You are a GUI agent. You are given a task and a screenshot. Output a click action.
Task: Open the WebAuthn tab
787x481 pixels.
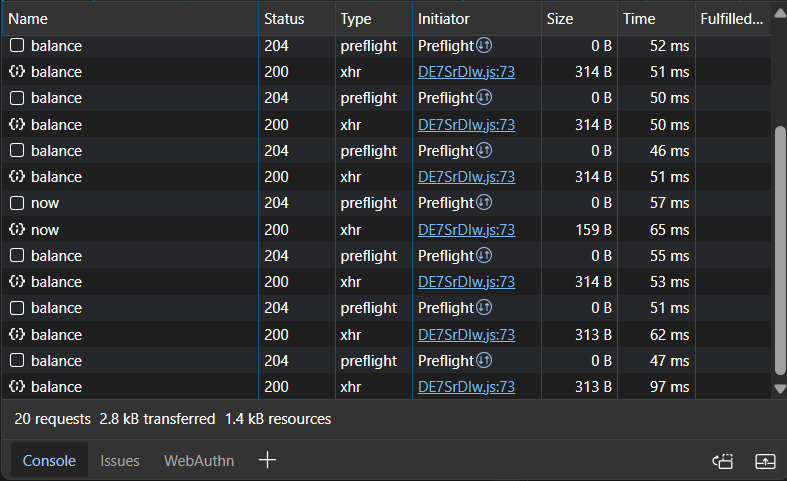click(199, 460)
